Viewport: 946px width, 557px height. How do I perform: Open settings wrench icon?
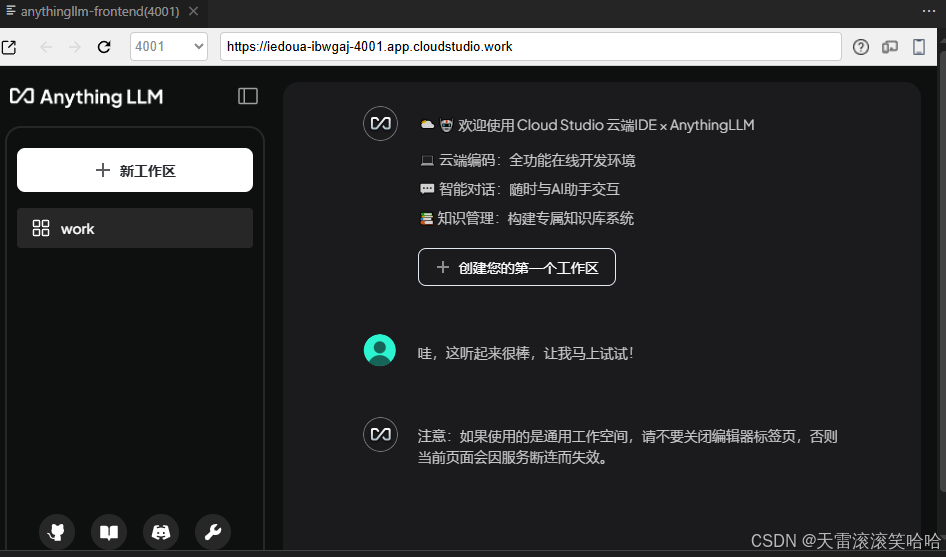pos(212,532)
